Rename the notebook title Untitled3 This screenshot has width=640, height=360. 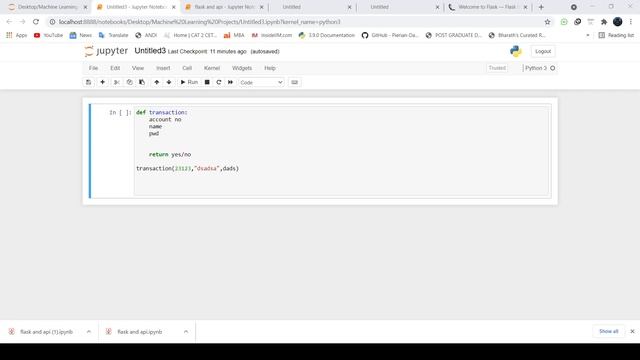pyautogui.click(x=150, y=51)
